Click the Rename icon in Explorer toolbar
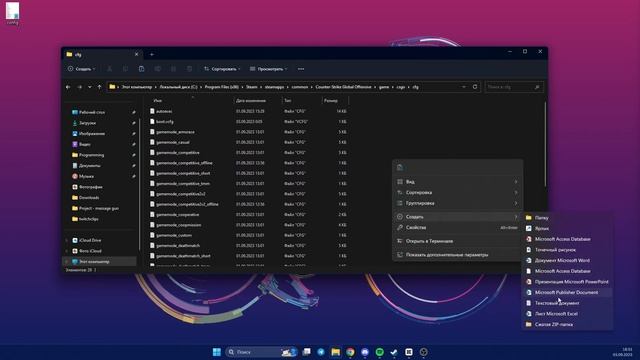640x360 pixels. [158, 69]
